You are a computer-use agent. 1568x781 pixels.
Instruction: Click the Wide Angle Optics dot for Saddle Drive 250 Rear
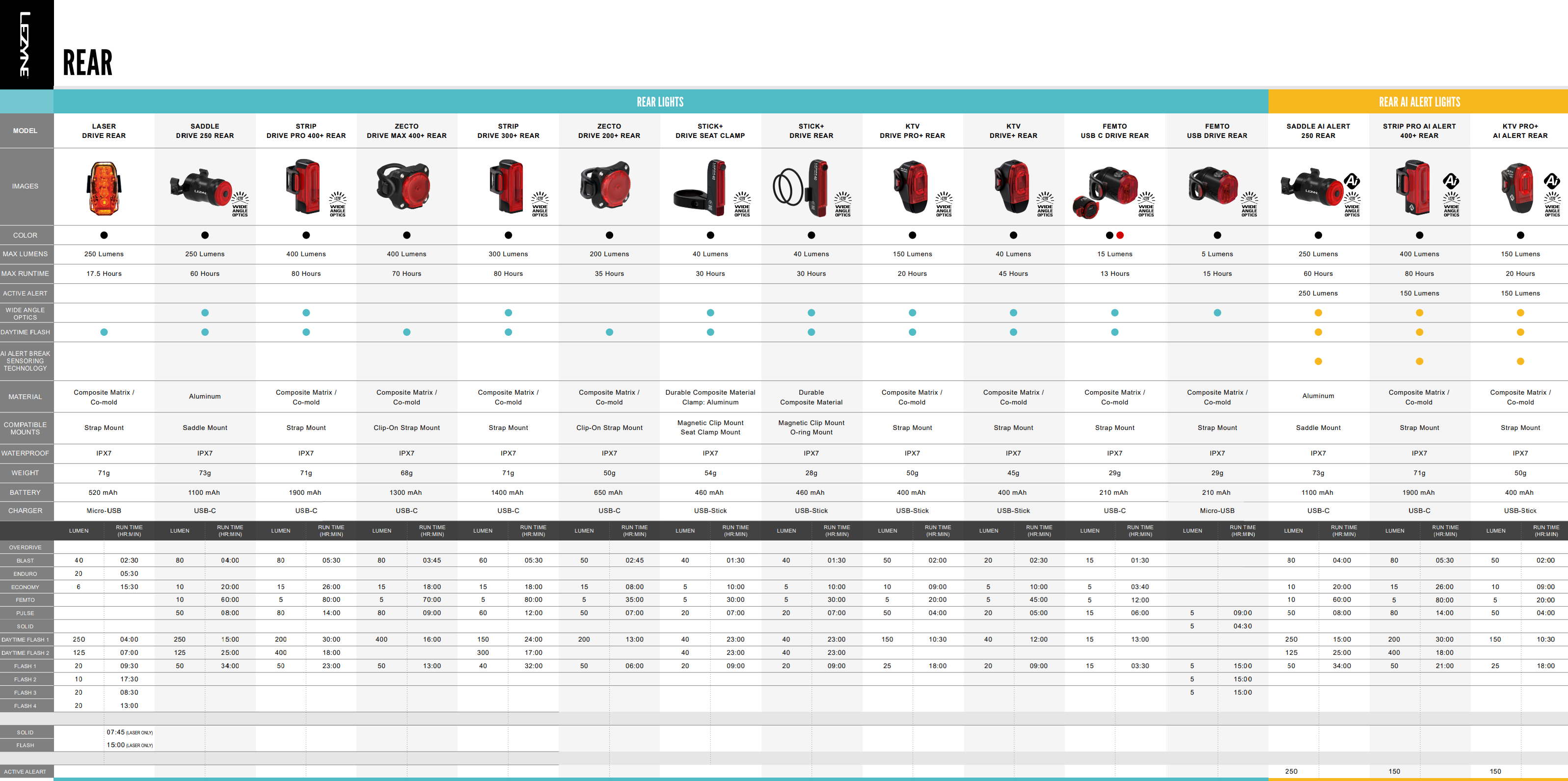[x=205, y=313]
